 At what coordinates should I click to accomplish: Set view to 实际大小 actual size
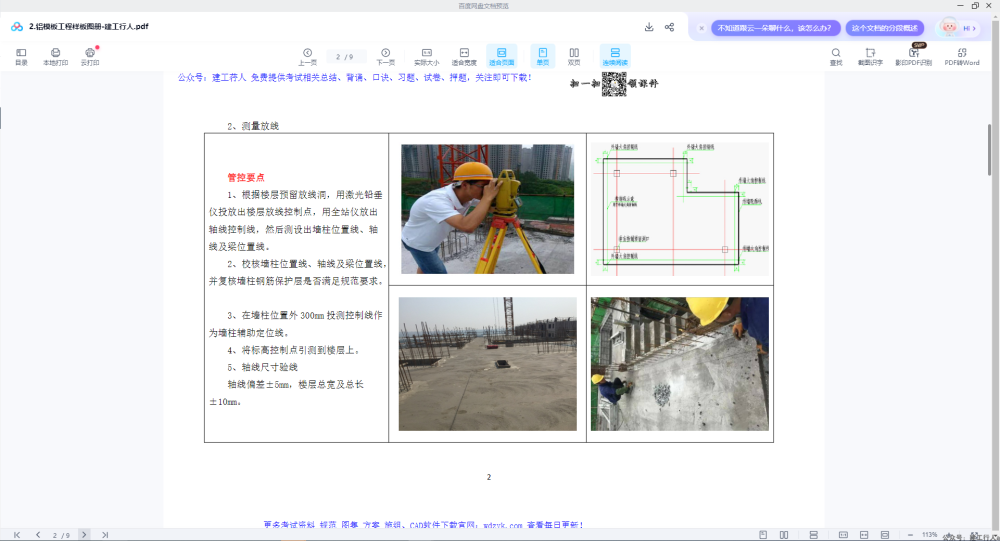(x=427, y=56)
